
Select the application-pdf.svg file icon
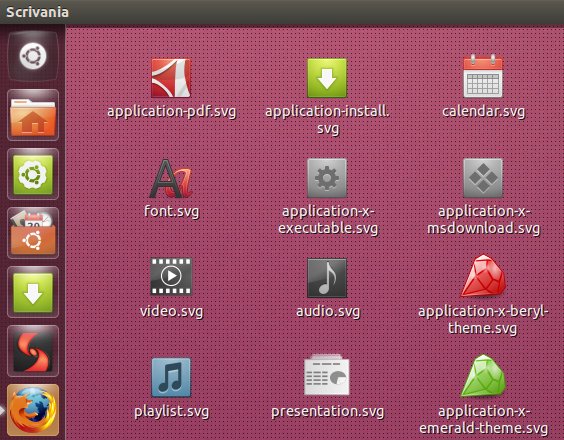click(x=171, y=78)
